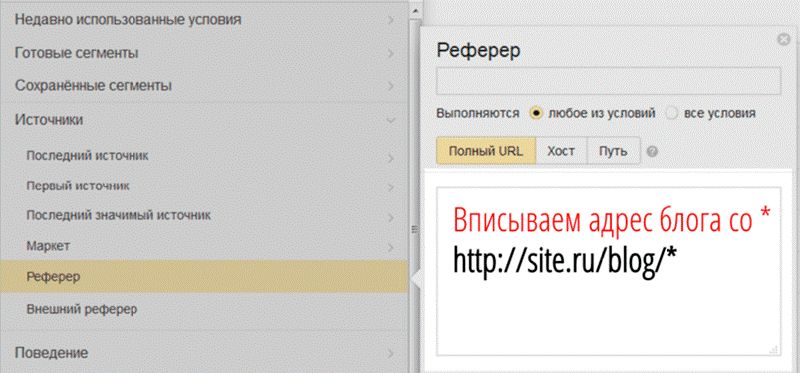800x373 pixels.
Task: Switch to the Хост tab
Action: [x=561, y=151]
